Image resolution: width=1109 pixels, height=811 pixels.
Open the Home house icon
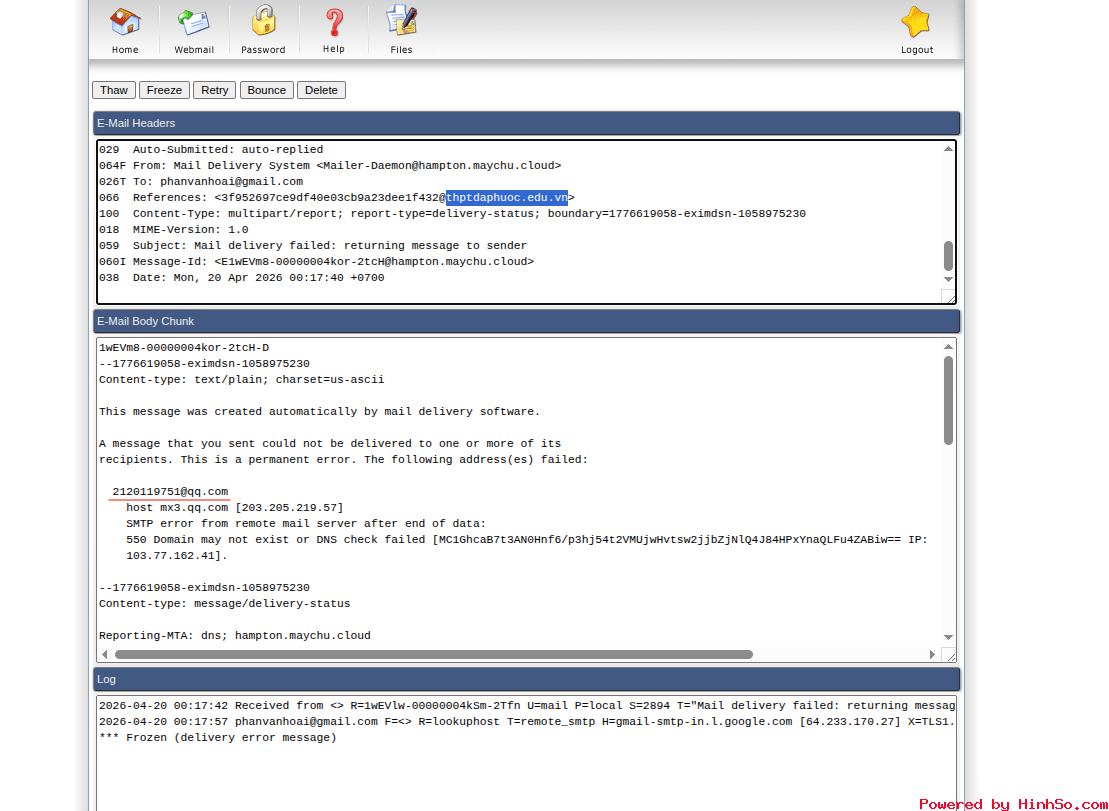pos(125,22)
